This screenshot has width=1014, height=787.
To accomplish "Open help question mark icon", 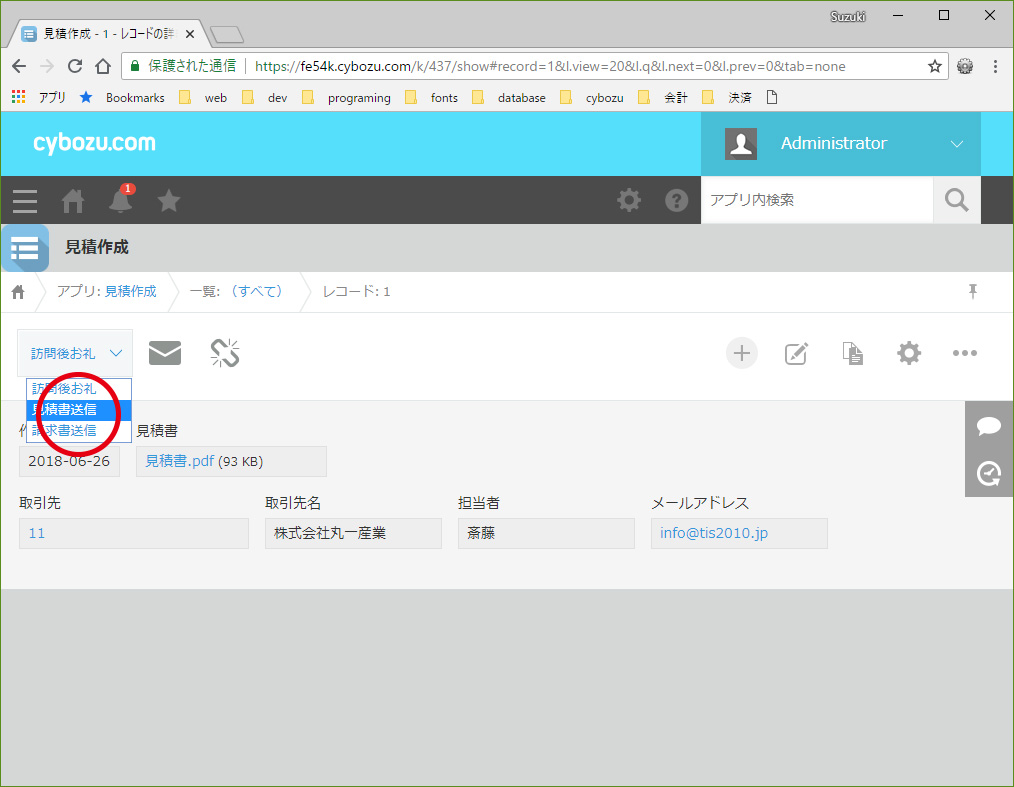I will (676, 200).
